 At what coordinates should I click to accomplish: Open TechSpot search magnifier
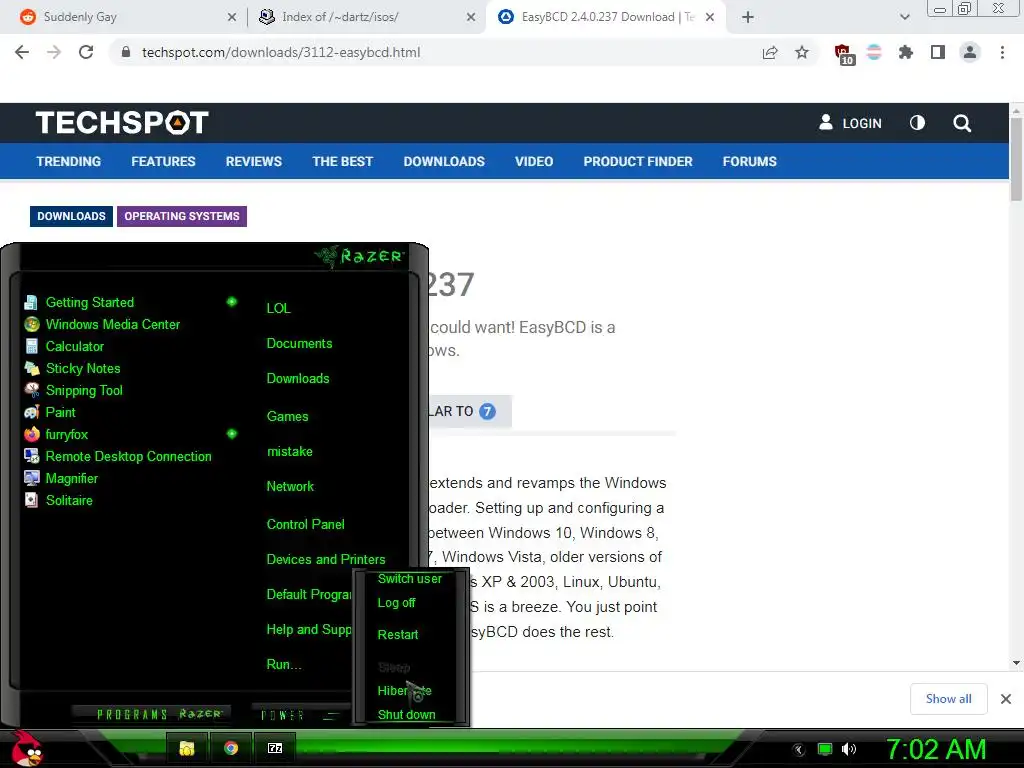click(x=962, y=123)
